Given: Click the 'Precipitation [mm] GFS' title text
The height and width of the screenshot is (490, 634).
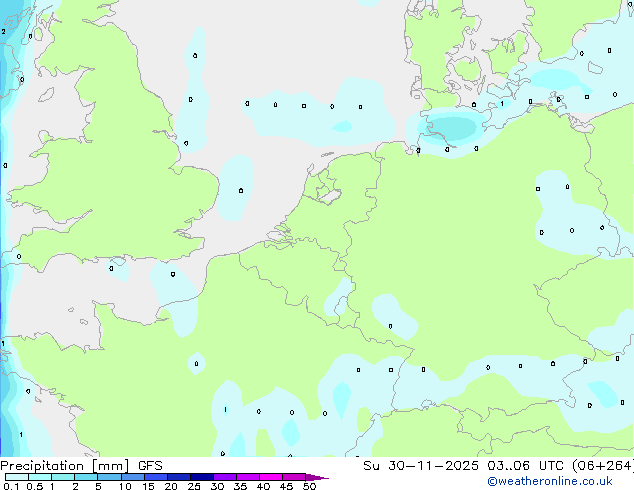Looking at the screenshot, I should (x=81, y=465).
